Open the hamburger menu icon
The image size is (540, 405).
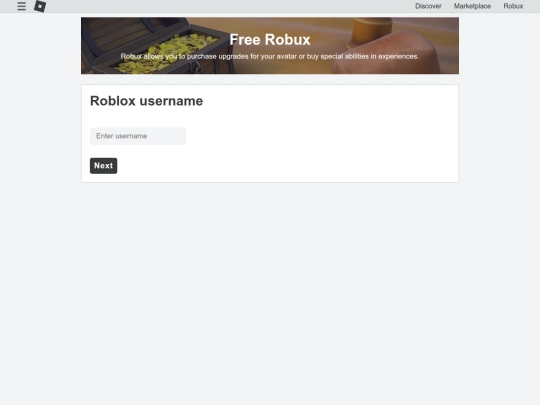click(x=21, y=6)
